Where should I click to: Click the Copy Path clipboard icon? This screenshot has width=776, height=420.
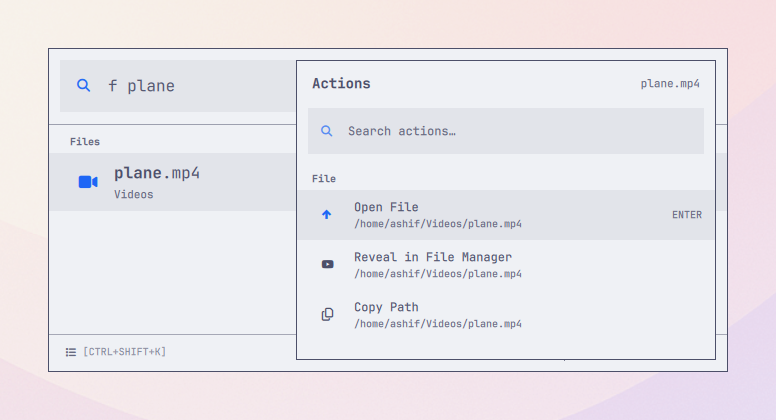coord(328,314)
